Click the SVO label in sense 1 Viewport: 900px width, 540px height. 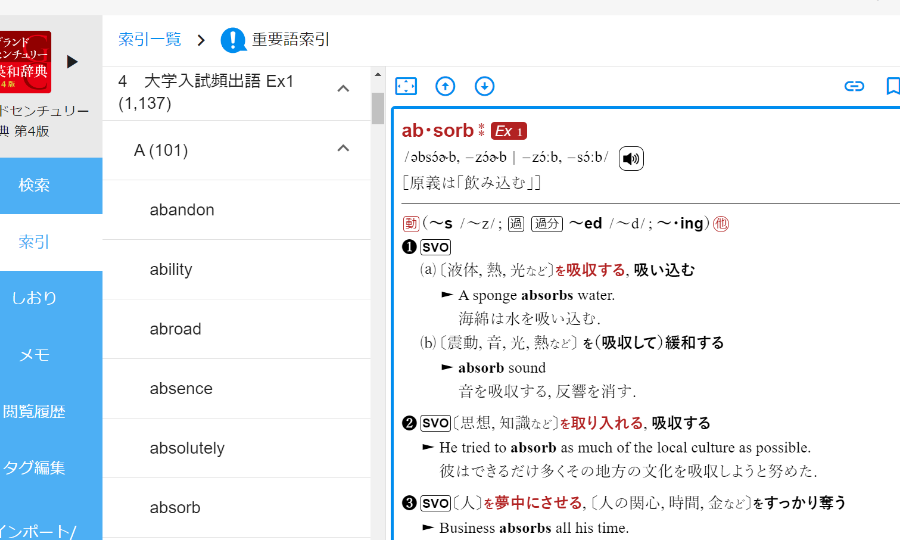[436, 247]
